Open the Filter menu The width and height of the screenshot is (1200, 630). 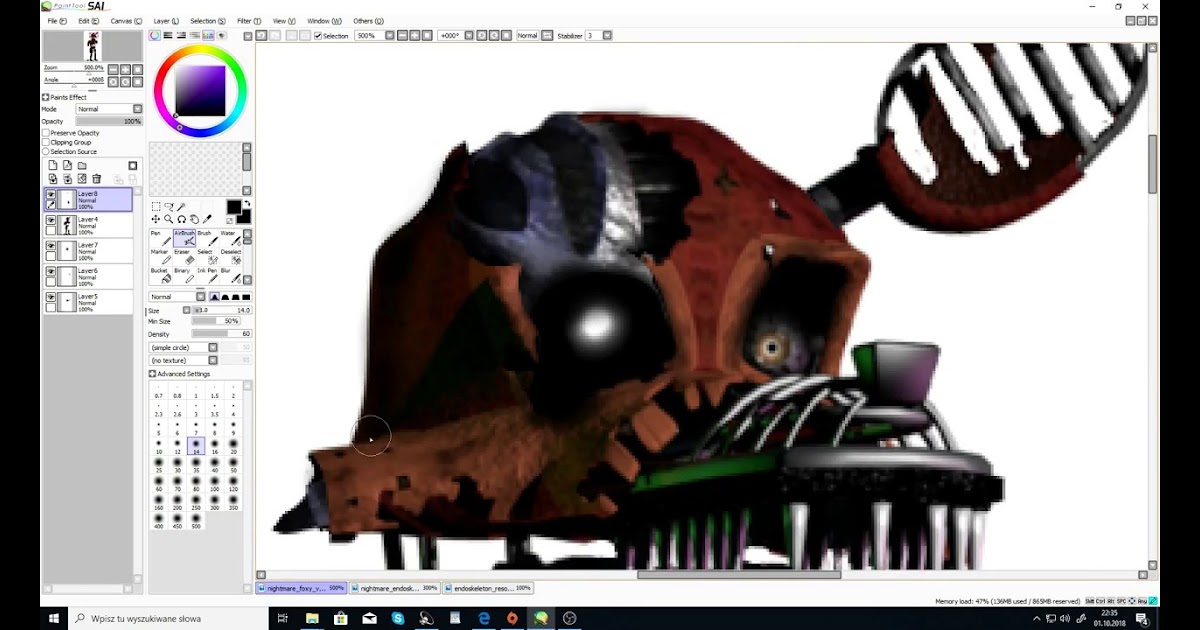pyautogui.click(x=250, y=21)
